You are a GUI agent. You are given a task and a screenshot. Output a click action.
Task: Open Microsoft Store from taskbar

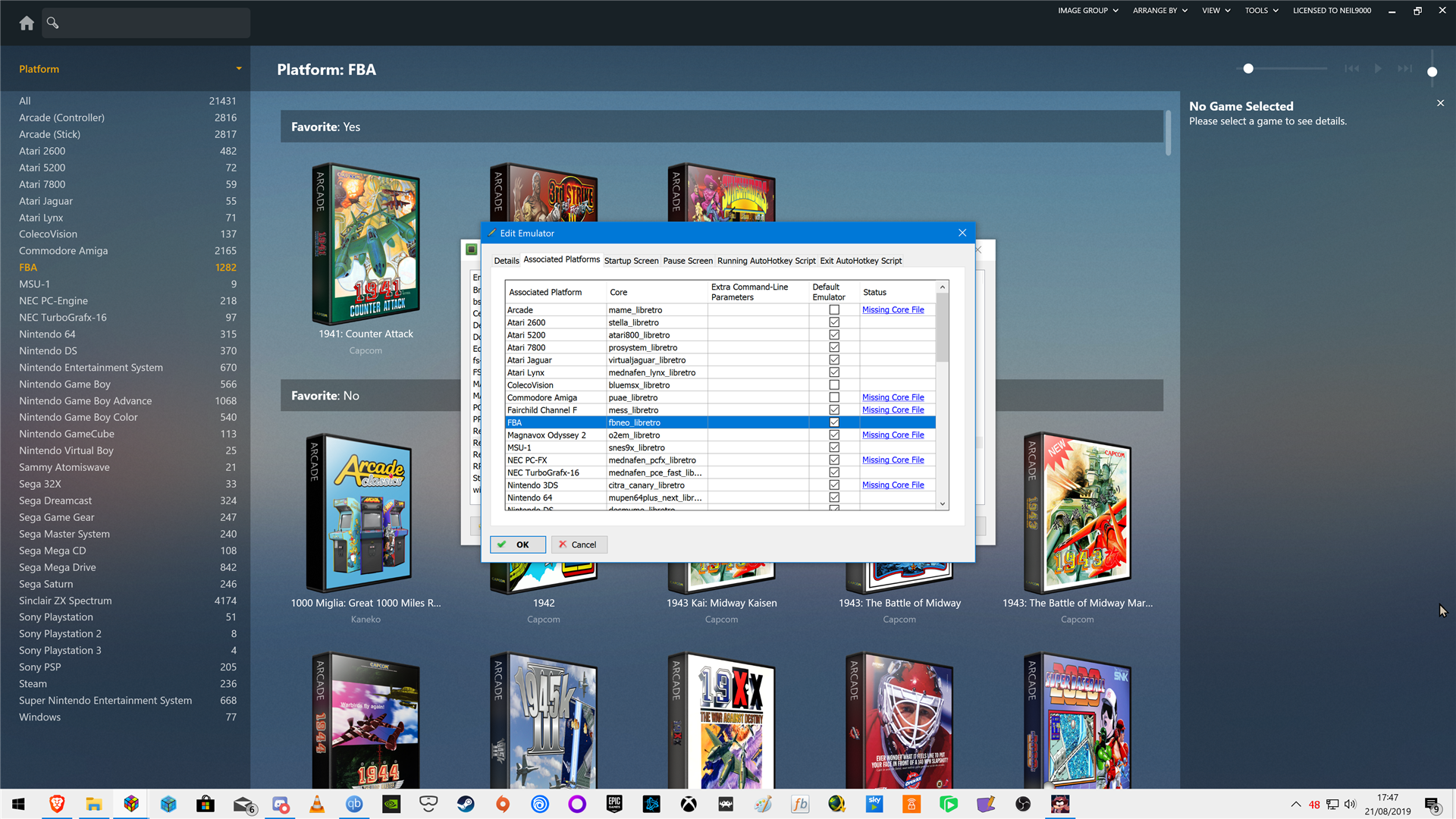coord(206,804)
